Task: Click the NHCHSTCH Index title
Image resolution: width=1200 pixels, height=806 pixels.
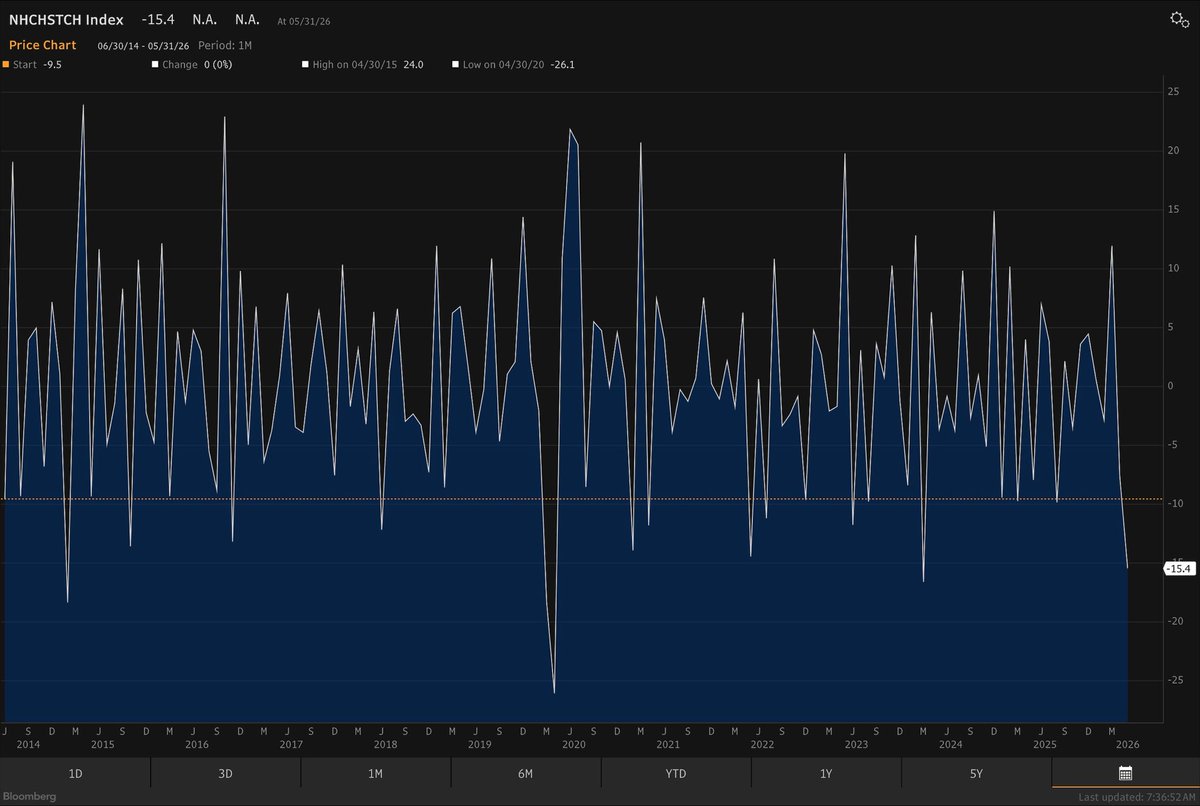Action: (66, 20)
